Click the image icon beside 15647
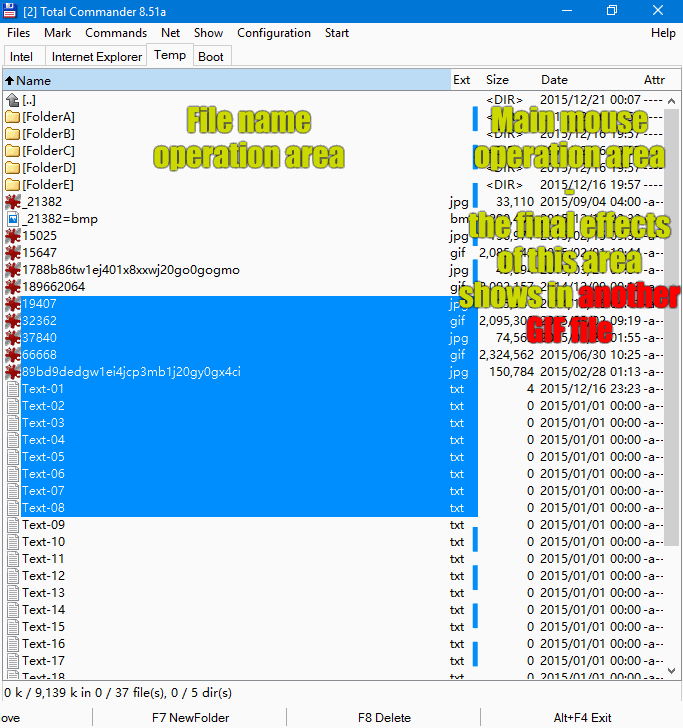Image resolution: width=683 pixels, height=728 pixels. click(13, 253)
